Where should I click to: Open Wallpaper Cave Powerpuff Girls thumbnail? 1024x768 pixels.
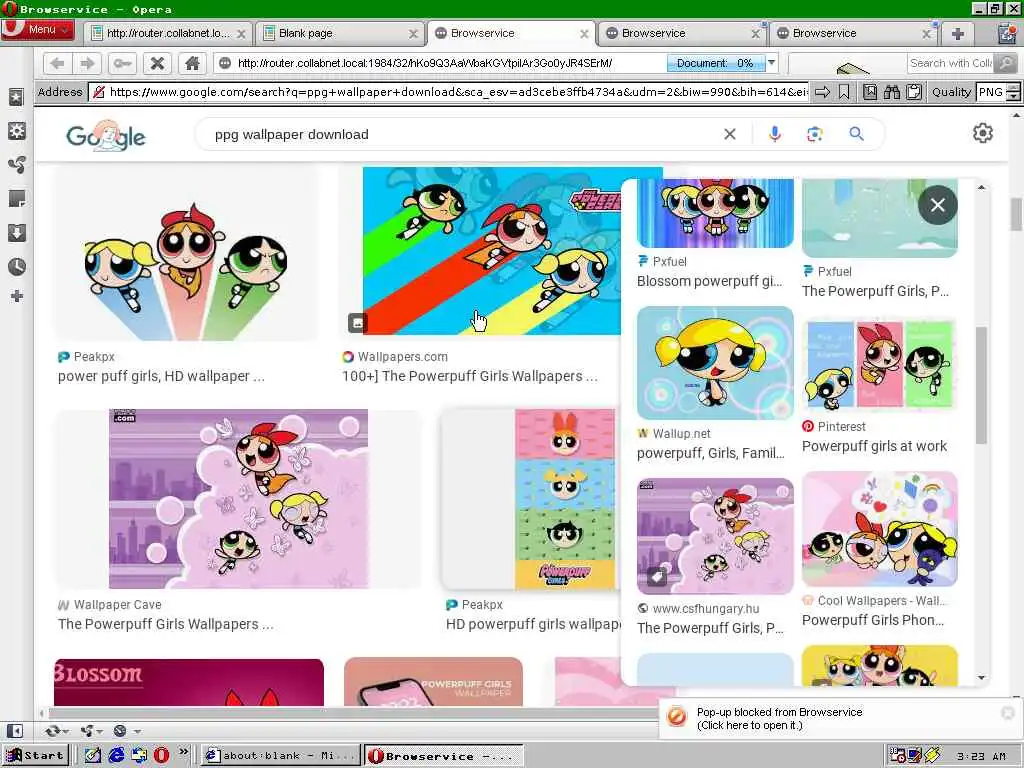coord(238,499)
